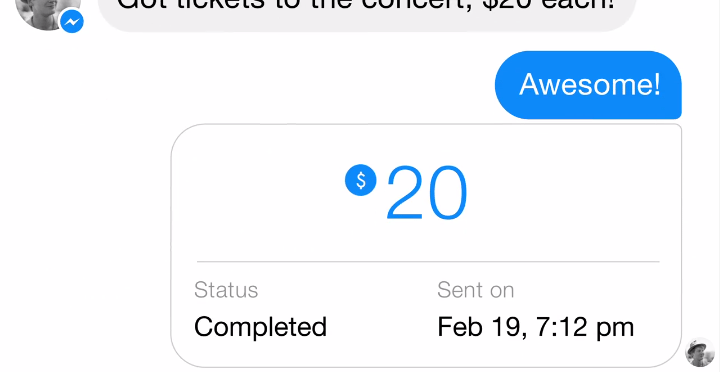The image size is (720, 372).
Task: Click the large blue "20" digits
Action: tap(427, 193)
